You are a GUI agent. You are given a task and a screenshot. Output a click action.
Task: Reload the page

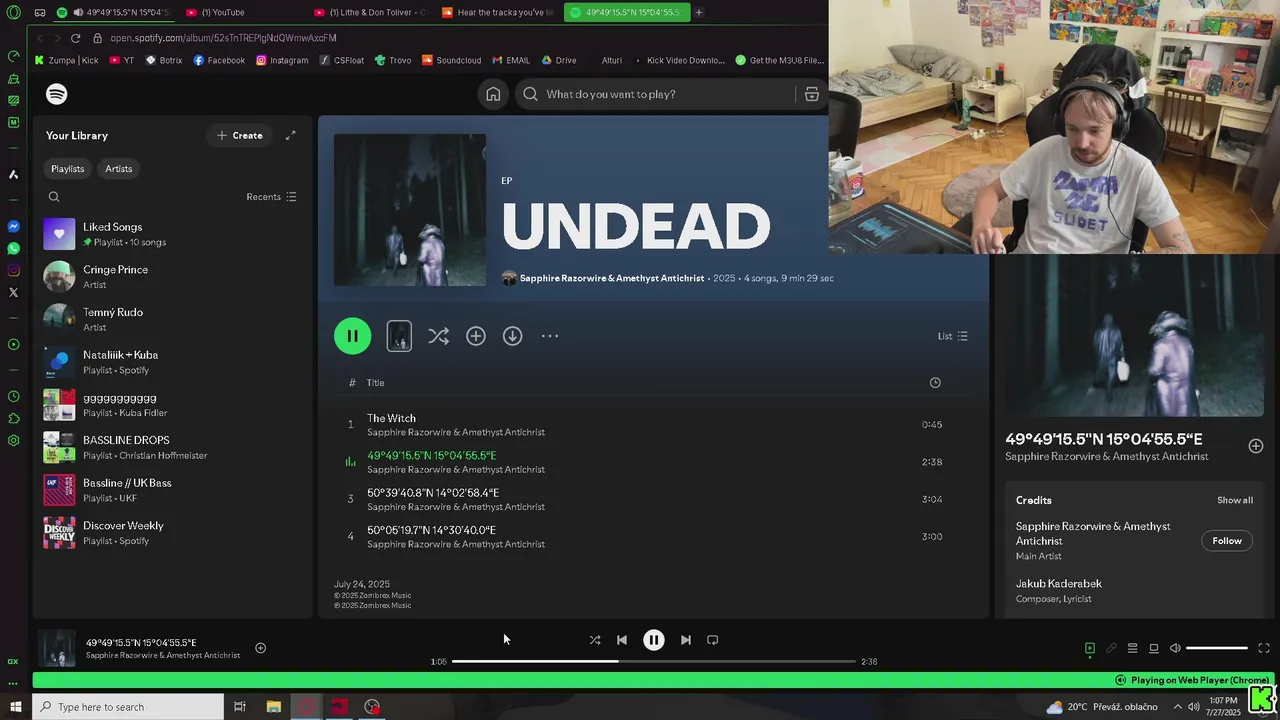point(75,38)
